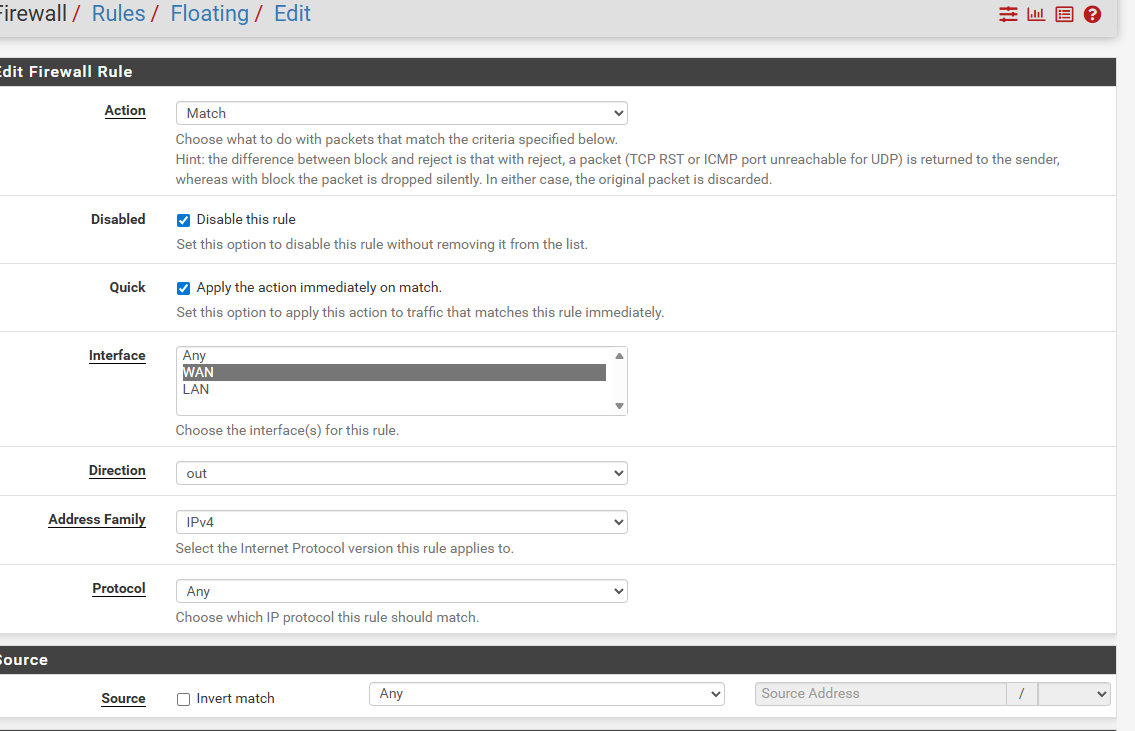Enable the Invert match checkbox
Screen dimensions: 1135x731
(x=183, y=699)
